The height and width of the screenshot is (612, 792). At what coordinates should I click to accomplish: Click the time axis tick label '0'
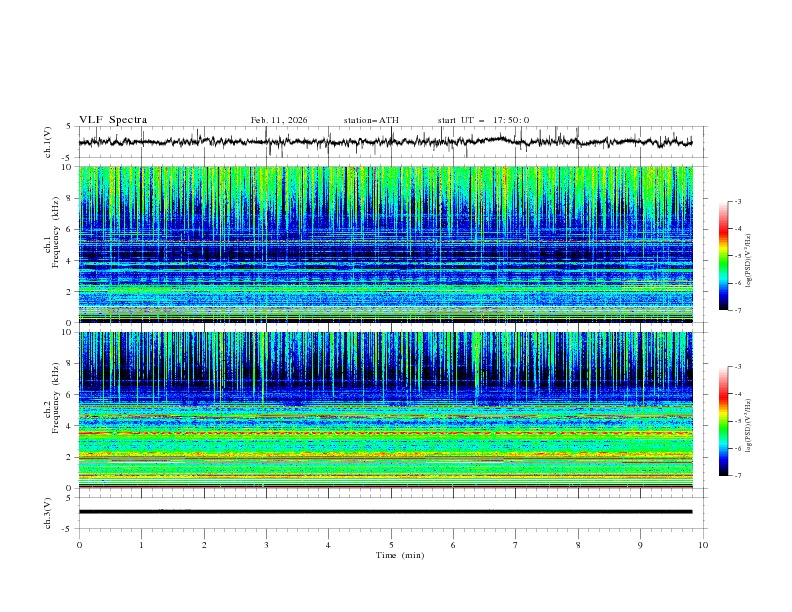79,545
